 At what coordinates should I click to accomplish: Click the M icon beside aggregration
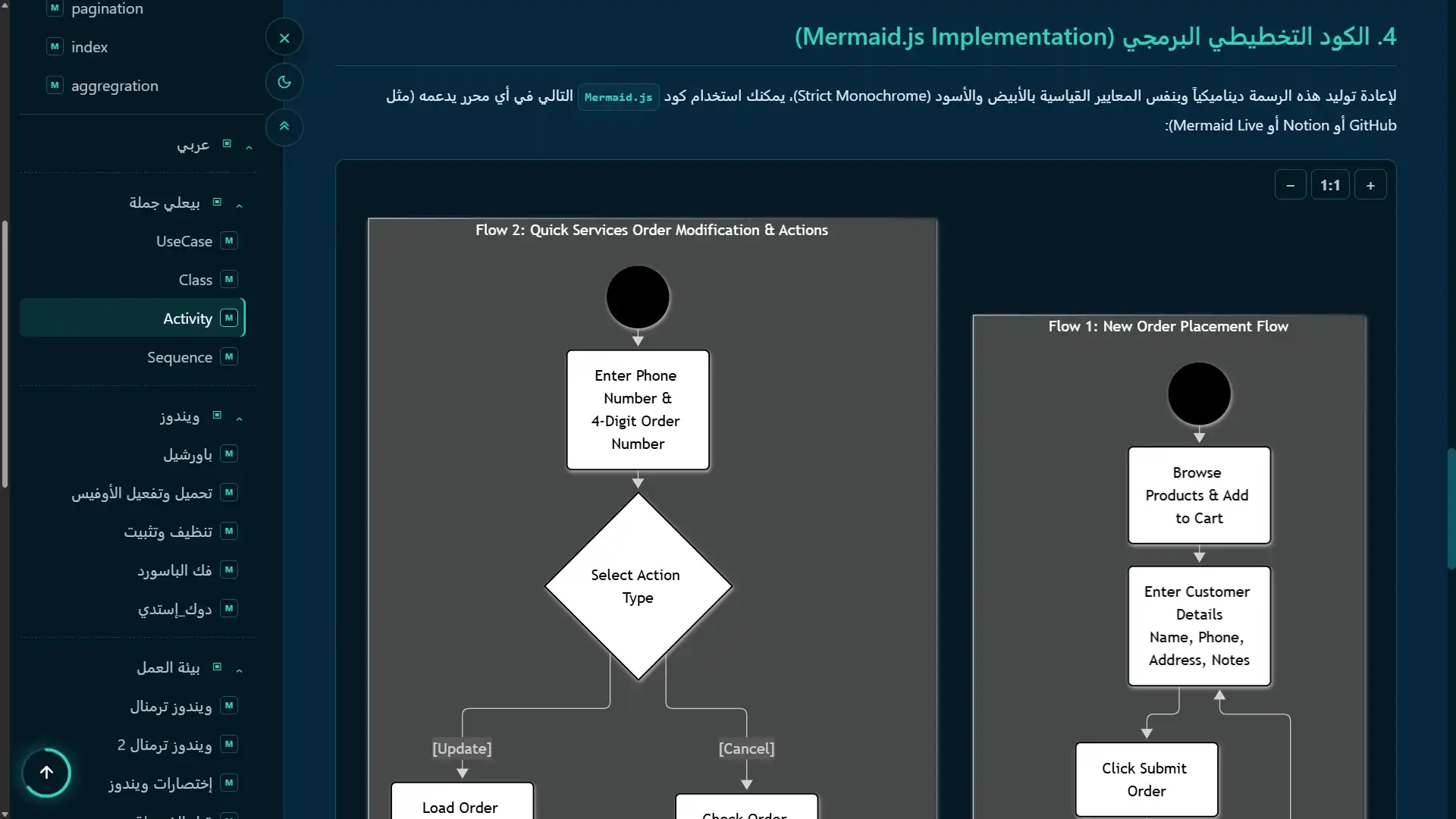55,85
